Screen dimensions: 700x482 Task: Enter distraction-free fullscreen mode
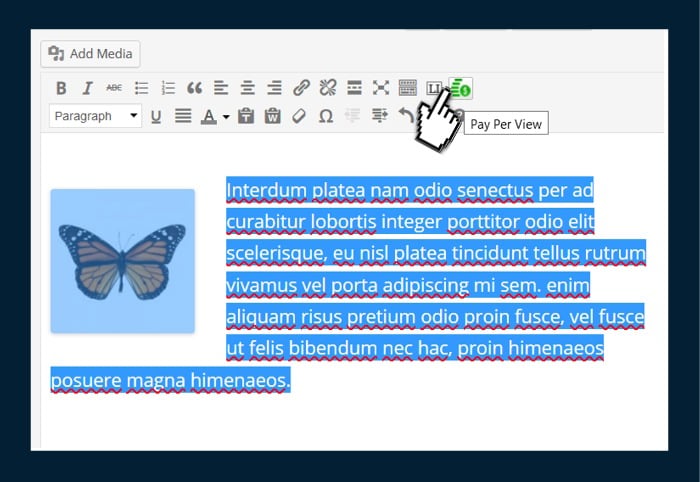[x=381, y=88]
